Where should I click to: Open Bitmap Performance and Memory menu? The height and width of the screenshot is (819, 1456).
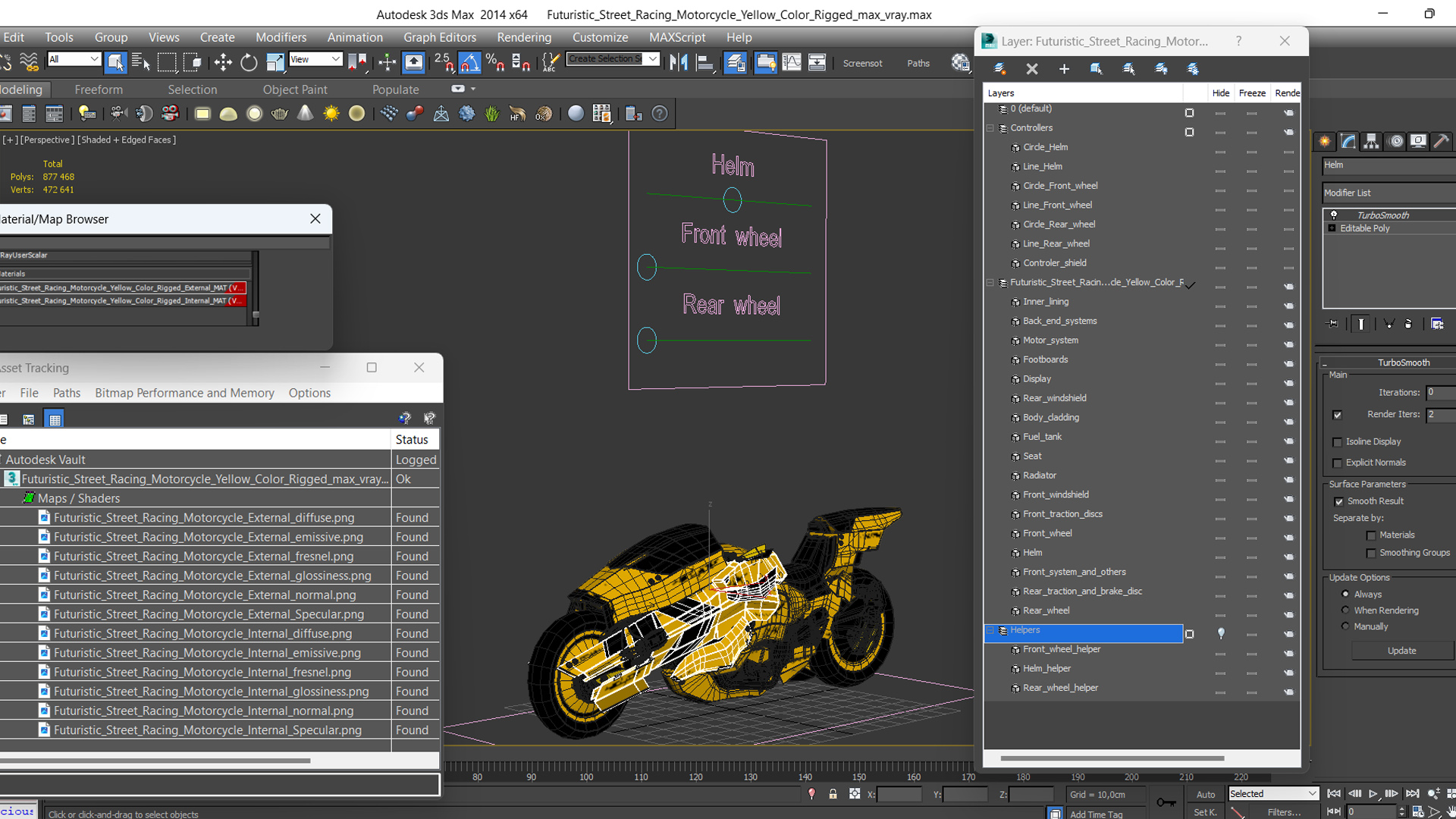click(x=184, y=393)
